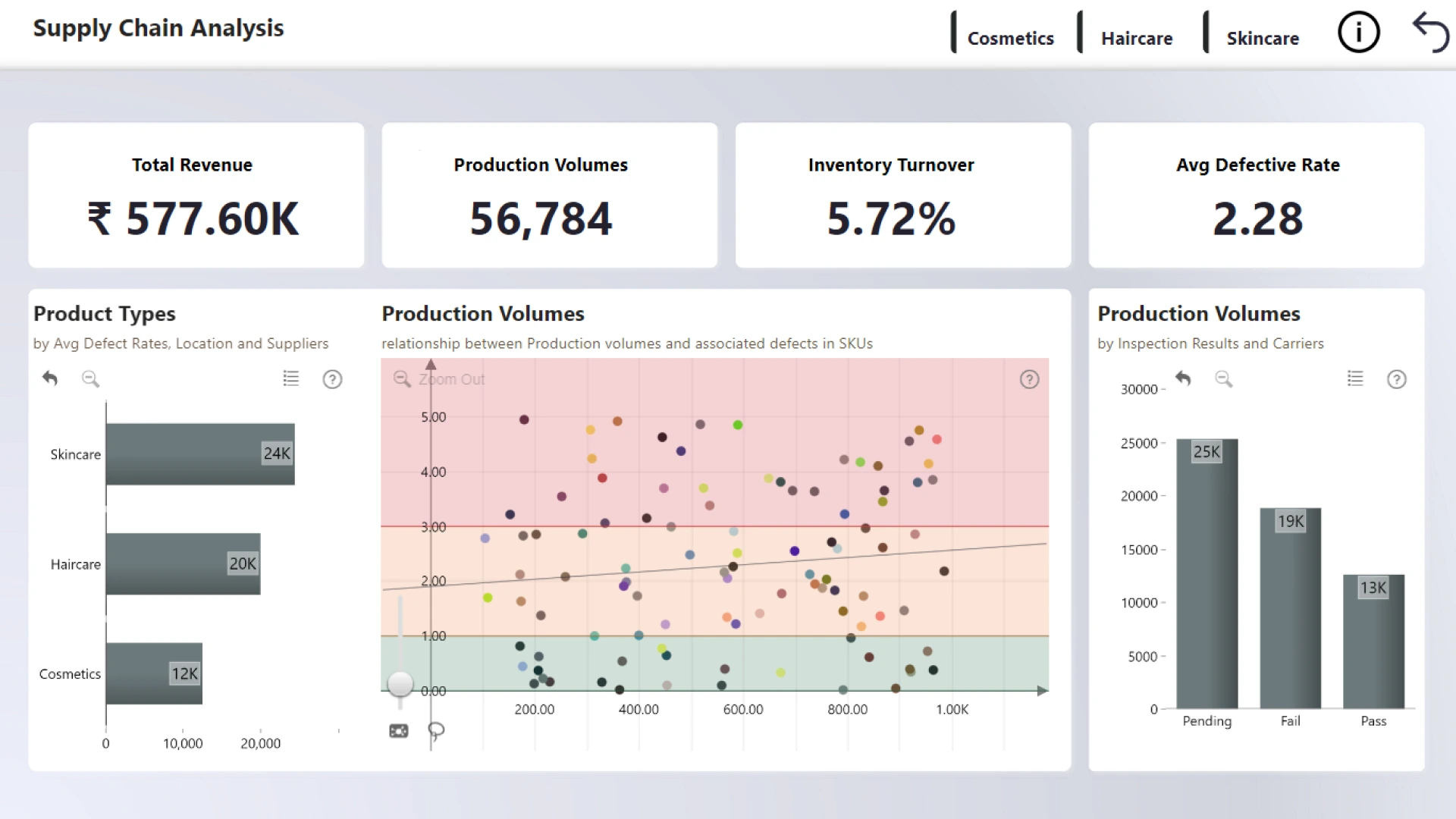This screenshot has width=1456, height=819.
Task: Select the Cosmetics 12K bar
Action: coord(154,673)
